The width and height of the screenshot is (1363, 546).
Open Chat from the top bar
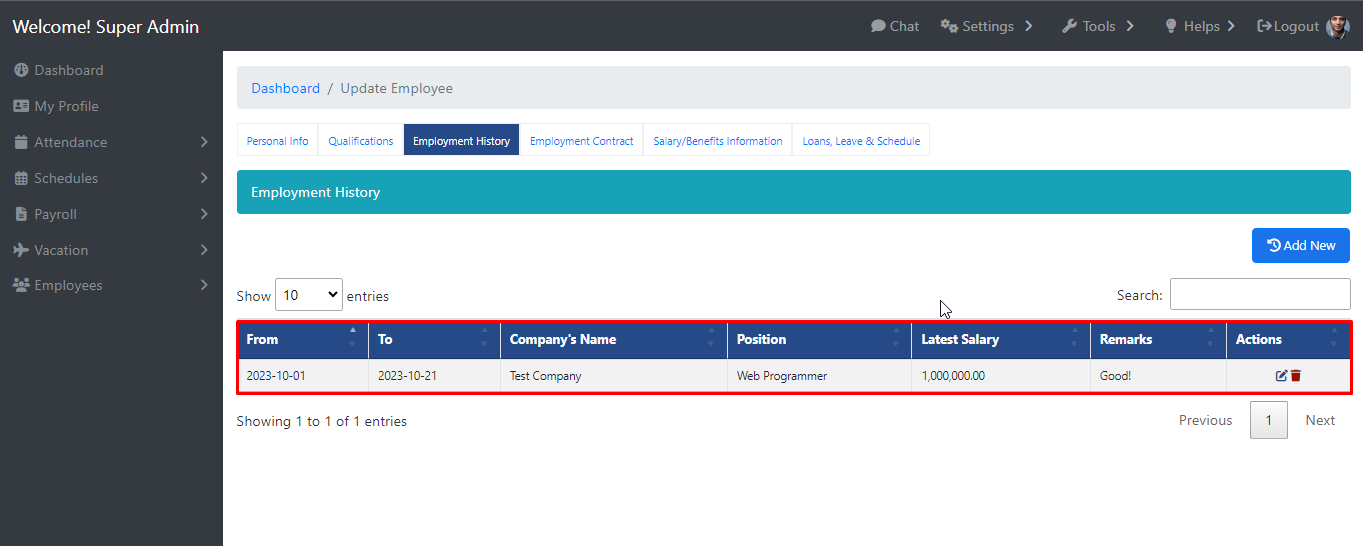(895, 26)
